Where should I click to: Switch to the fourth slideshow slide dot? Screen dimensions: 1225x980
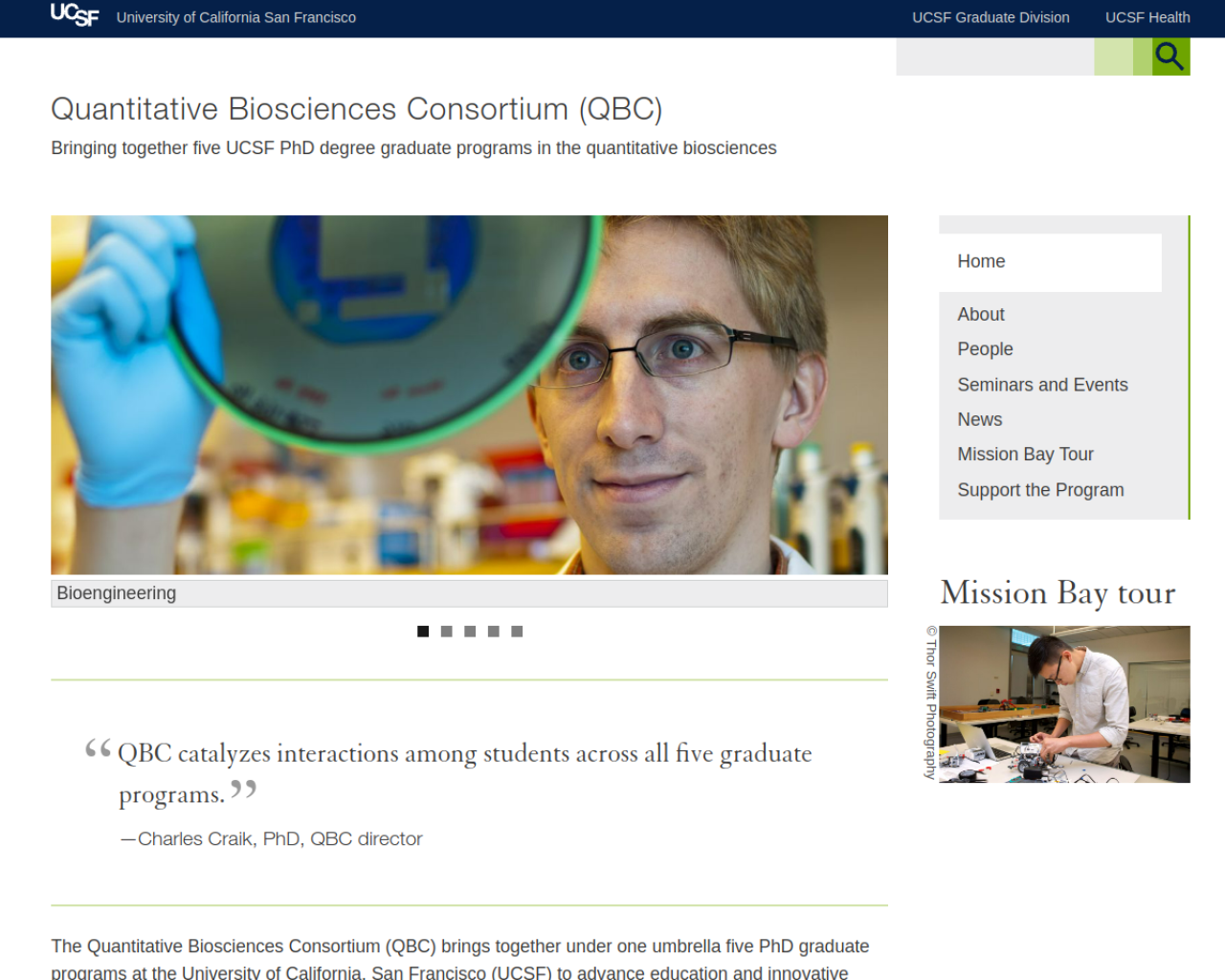493,632
